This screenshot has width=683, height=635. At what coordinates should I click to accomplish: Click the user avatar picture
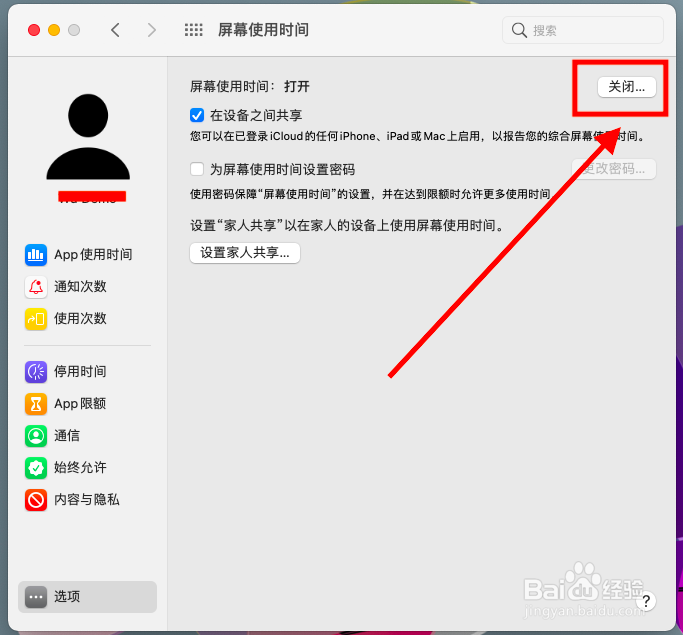88,136
